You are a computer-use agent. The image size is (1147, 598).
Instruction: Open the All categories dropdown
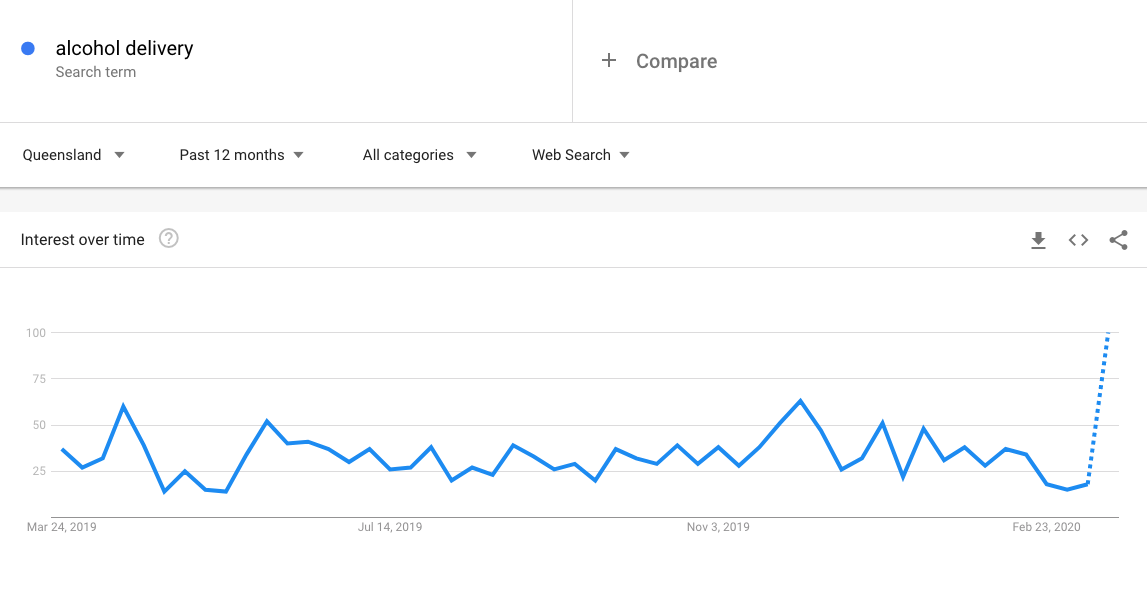tap(419, 155)
